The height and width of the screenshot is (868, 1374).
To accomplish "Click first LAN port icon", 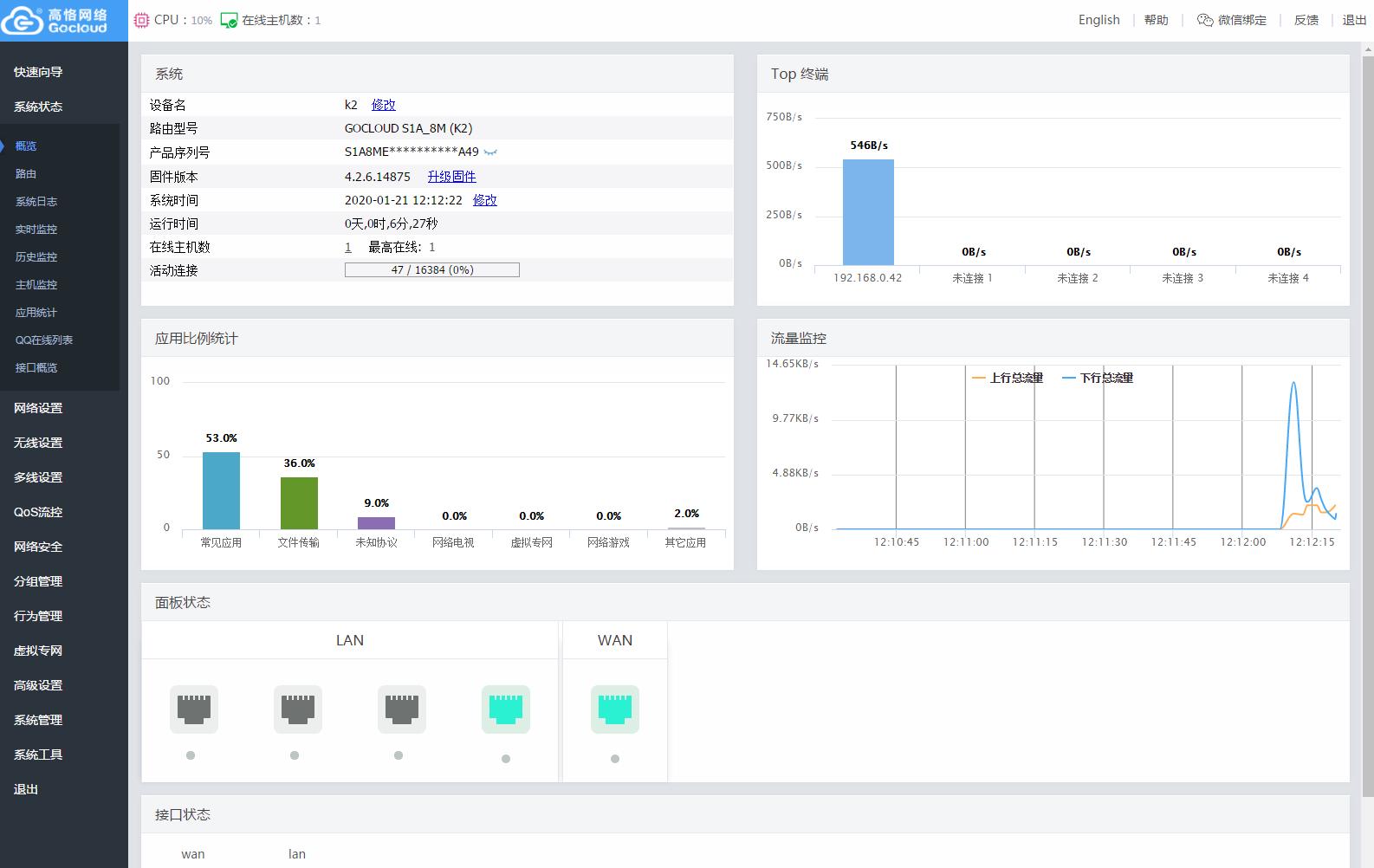I will tap(194, 709).
